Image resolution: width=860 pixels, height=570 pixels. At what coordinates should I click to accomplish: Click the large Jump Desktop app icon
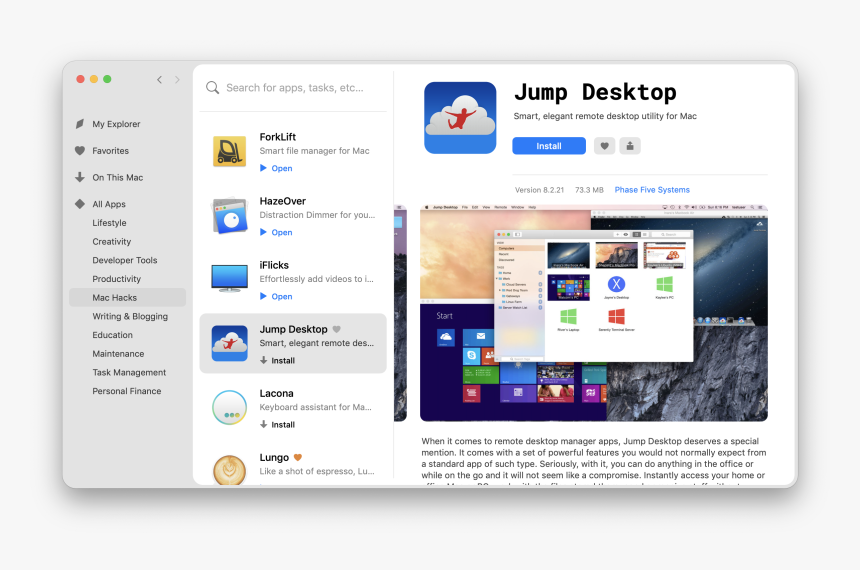pos(460,118)
